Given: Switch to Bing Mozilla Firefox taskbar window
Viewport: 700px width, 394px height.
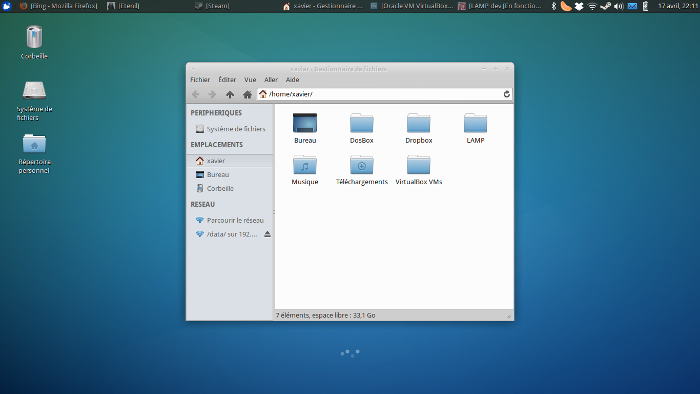Looking at the screenshot, I should [58, 6].
